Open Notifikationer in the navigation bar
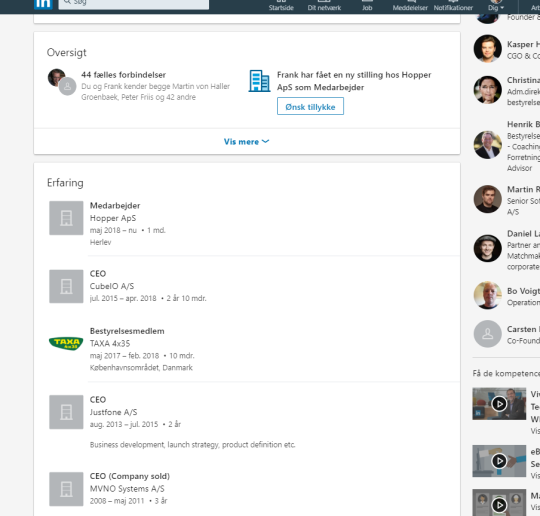The image size is (540, 516). coord(453,6)
